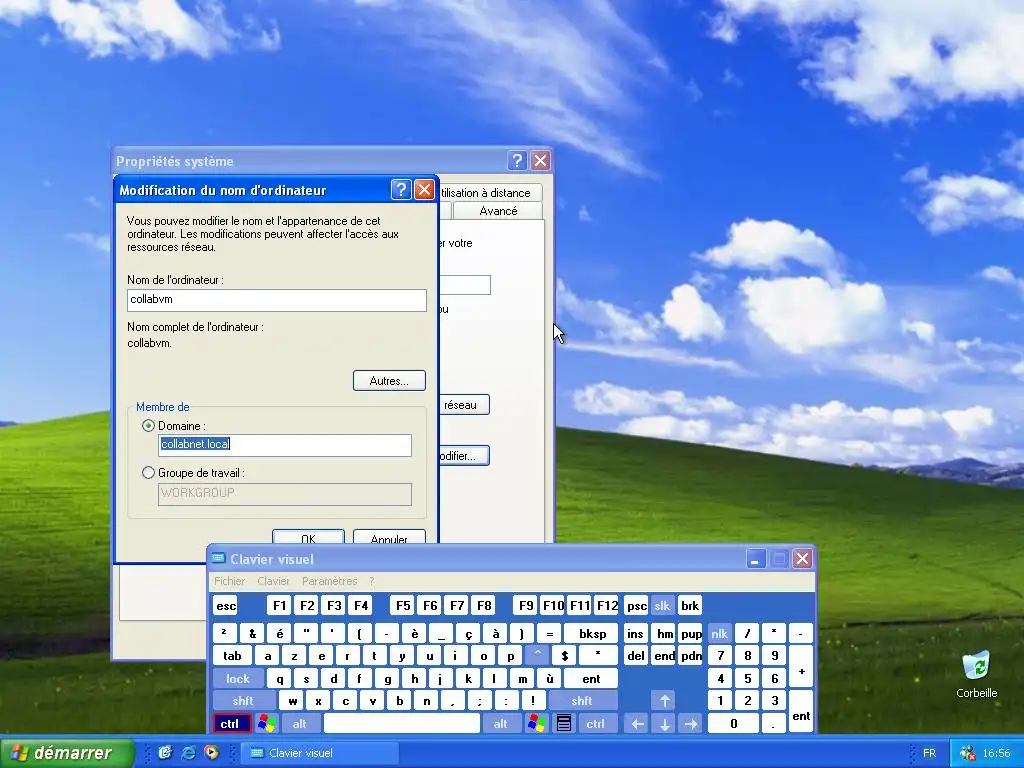Click the Nom de l'ordinateur field
Image resolution: width=1024 pixels, height=768 pixels.
[277, 300]
